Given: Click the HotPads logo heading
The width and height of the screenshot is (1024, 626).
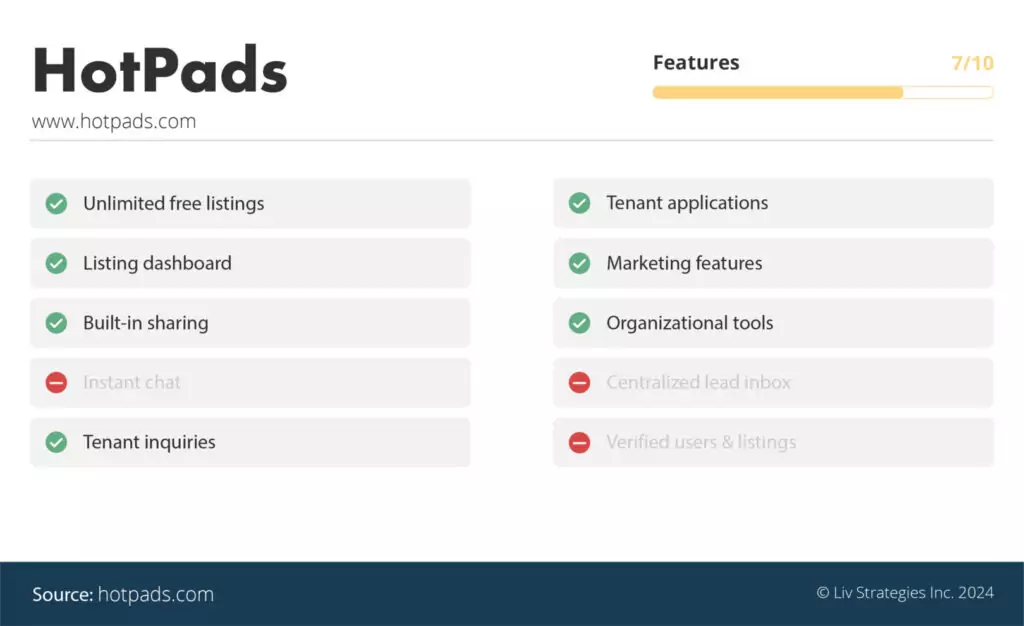Looking at the screenshot, I should point(160,70).
